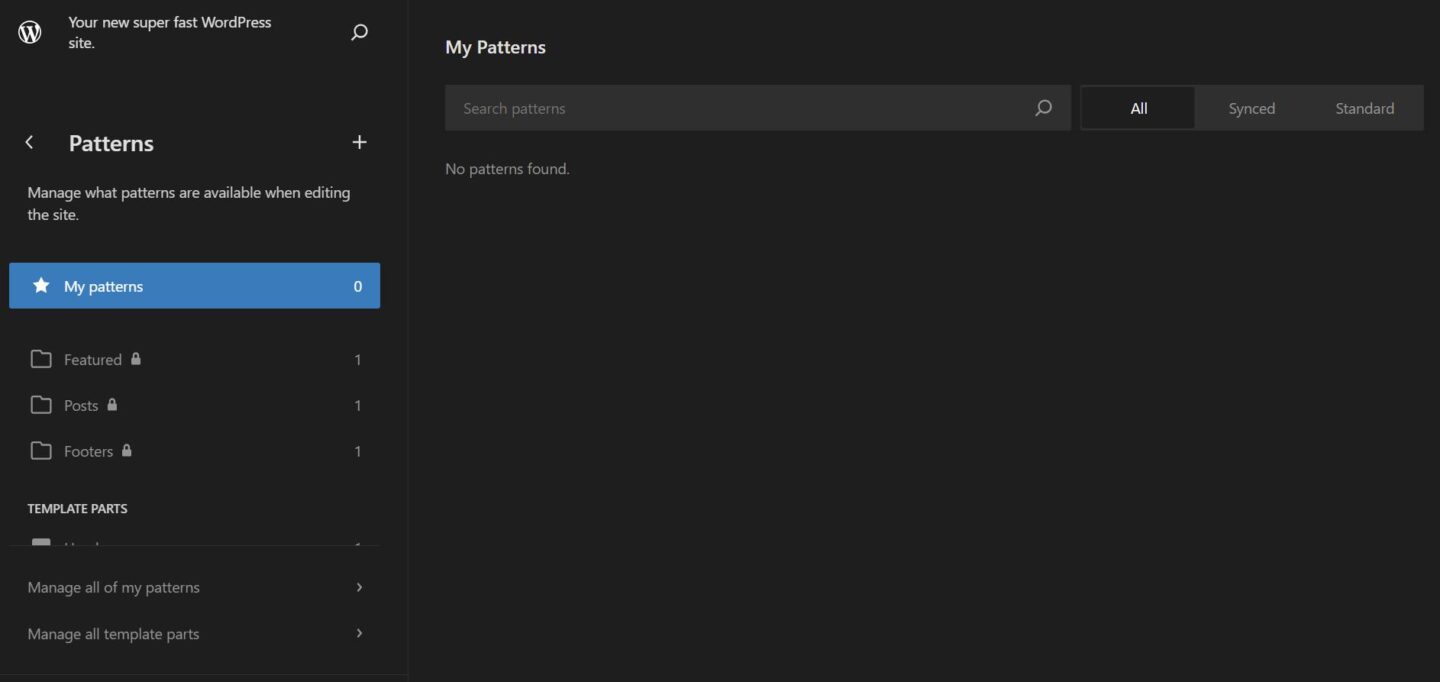This screenshot has height=682, width=1440.
Task: Click the Featured folder icon
Action: 41,359
